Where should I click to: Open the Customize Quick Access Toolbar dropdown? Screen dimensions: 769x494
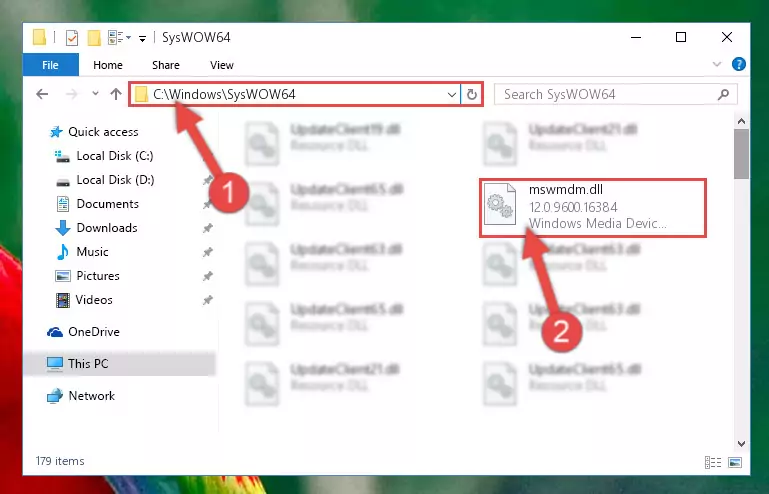(x=142, y=38)
